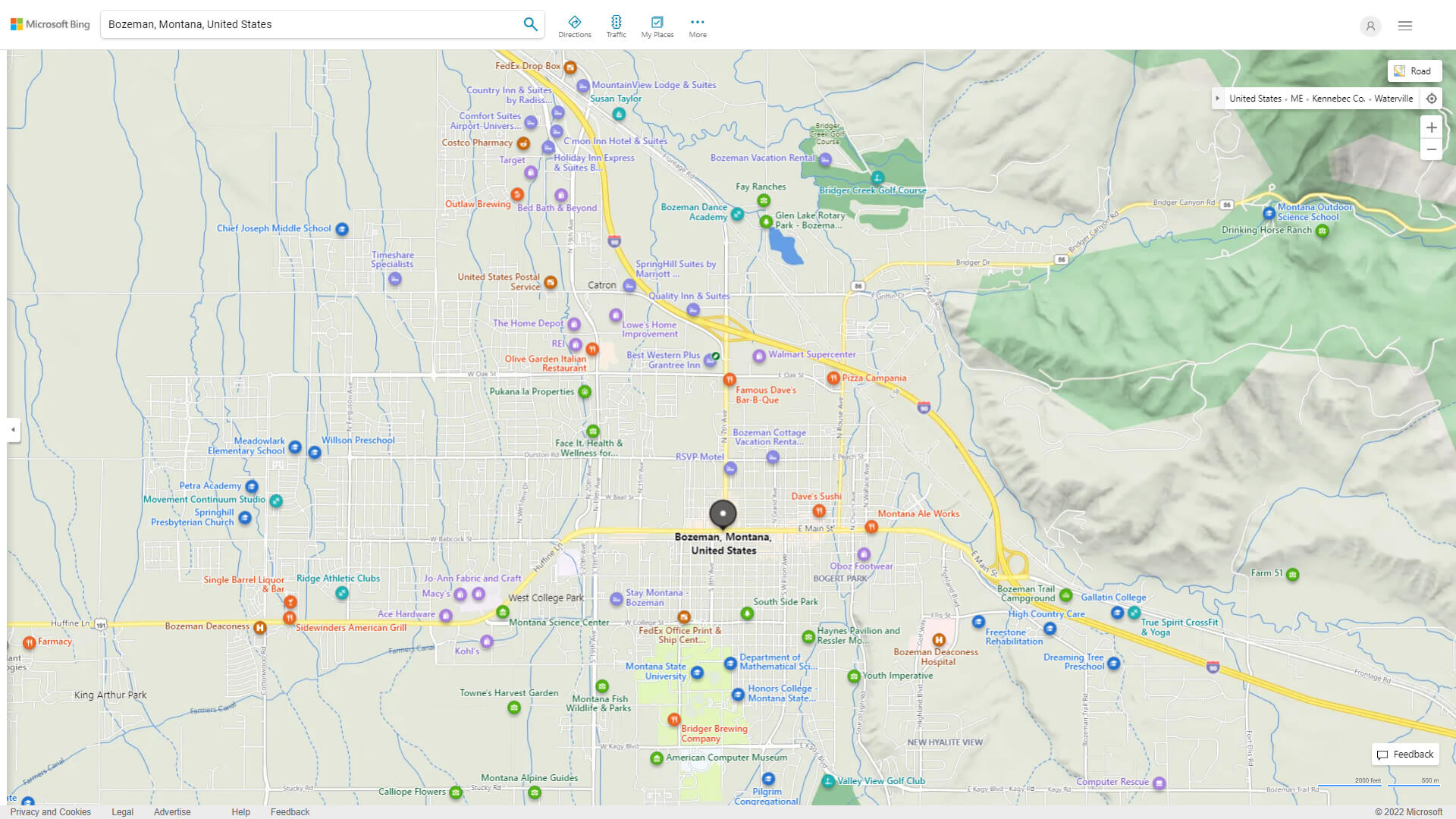Expand the location breadcrumb arrow
The image size is (1456, 819).
[x=1217, y=99]
